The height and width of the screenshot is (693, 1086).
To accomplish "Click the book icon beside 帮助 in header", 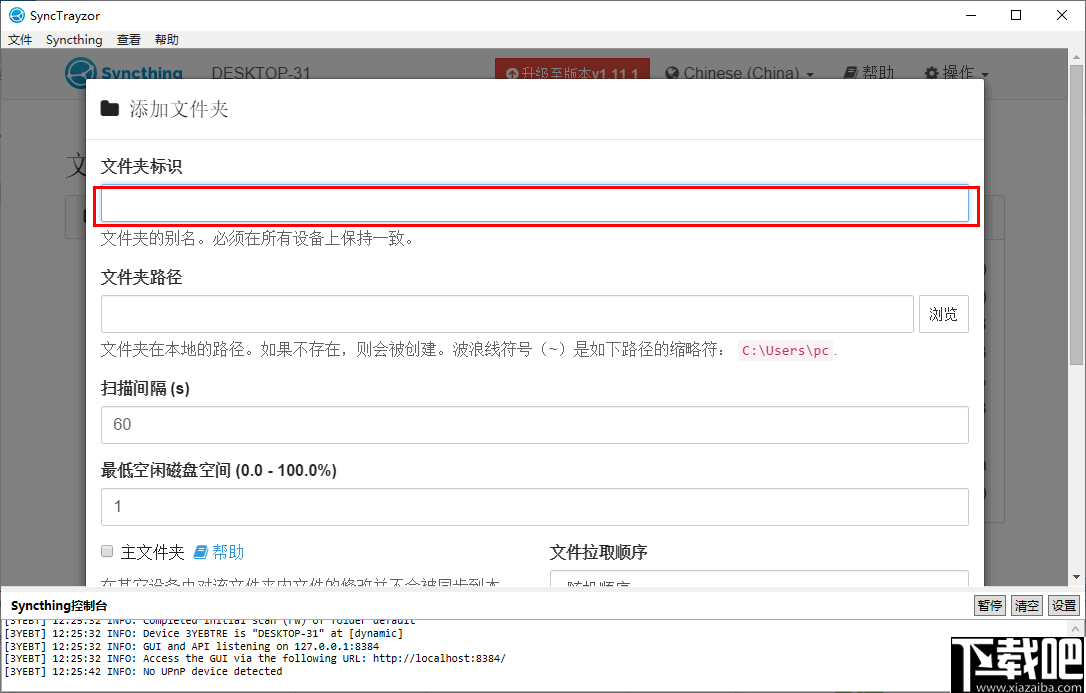I will click(849, 73).
